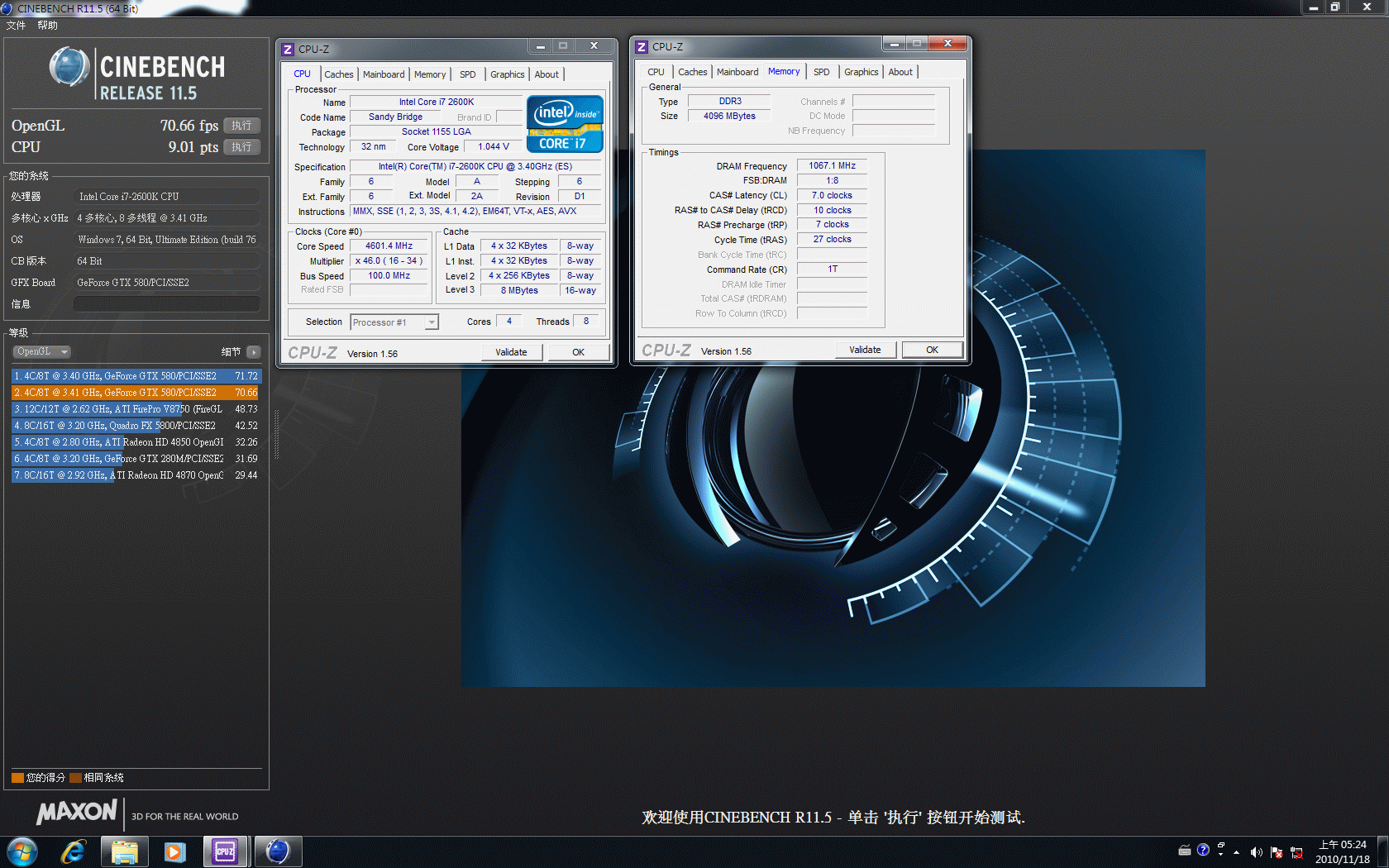Image resolution: width=1389 pixels, height=868 pixels.
Task: Select SPD tab in the Memory CPU-Z window
Action: 821,72
